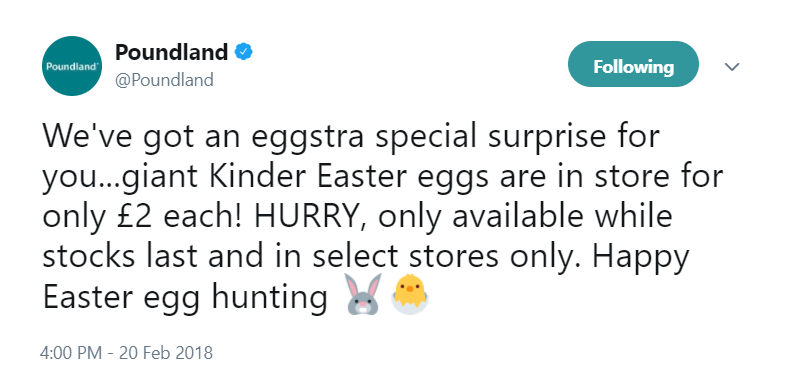Click the phrase 'select stores'
The image size is (788, 381).
point(406,257)
